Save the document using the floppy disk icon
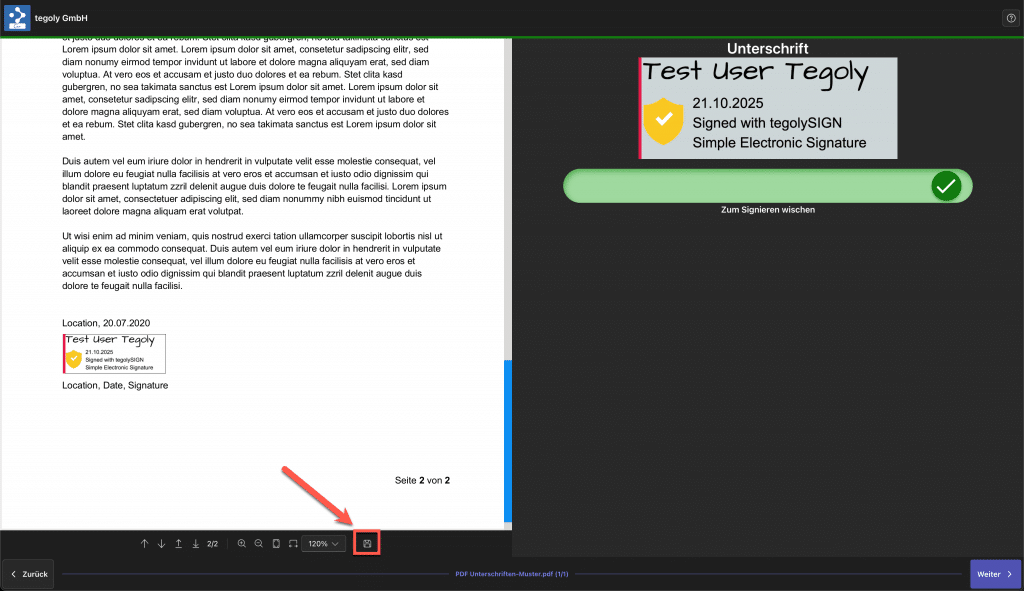The width and height of the screenshot is (1024, 591). tap(367, 544)
